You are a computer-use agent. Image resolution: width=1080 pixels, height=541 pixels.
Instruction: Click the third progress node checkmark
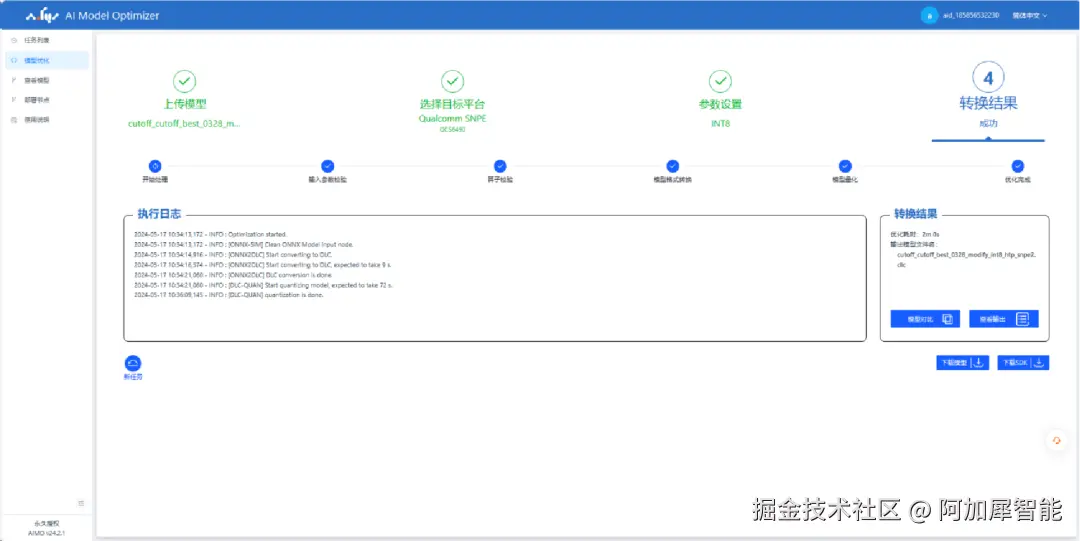pyautogui.click(x=500, y=166)
